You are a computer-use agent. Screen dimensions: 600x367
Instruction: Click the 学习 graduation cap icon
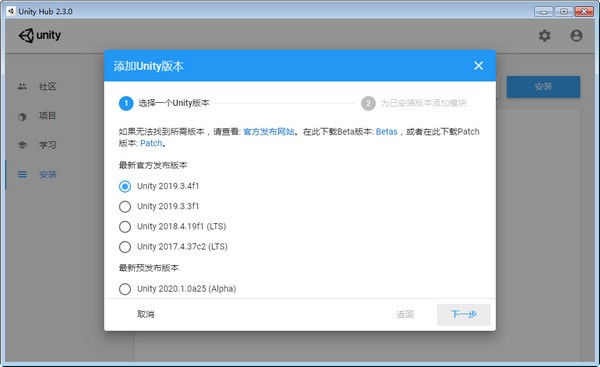pyautogui.click(x=22, y=145)
